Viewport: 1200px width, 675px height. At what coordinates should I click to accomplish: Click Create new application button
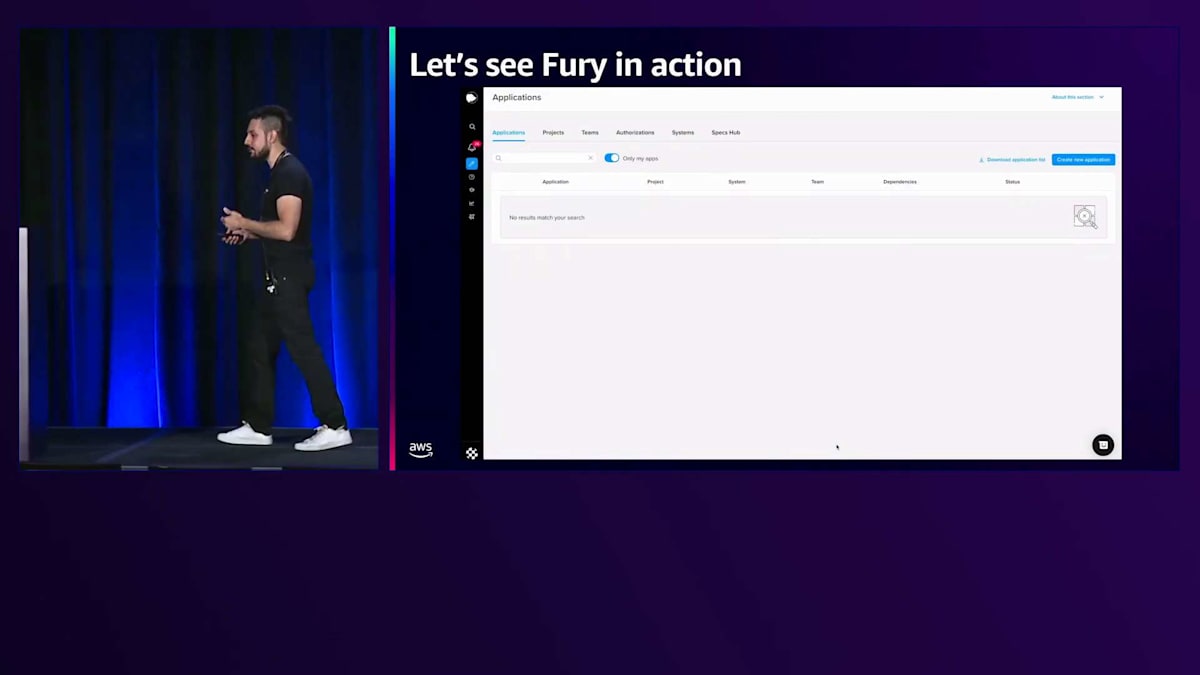pos(1083,159)
